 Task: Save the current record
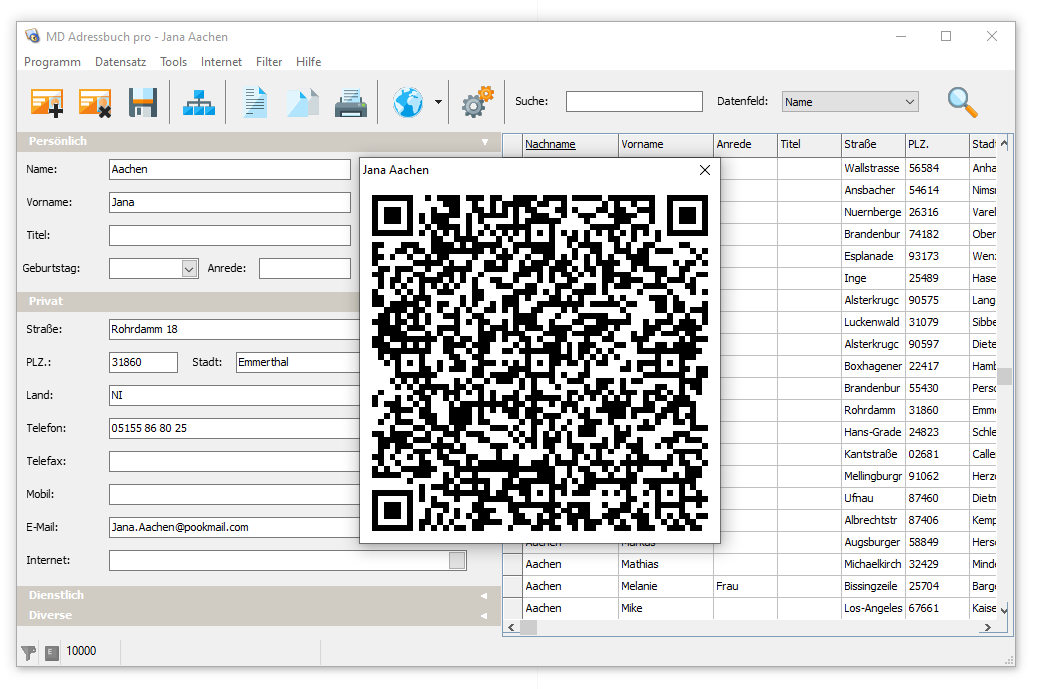point(142,101)
